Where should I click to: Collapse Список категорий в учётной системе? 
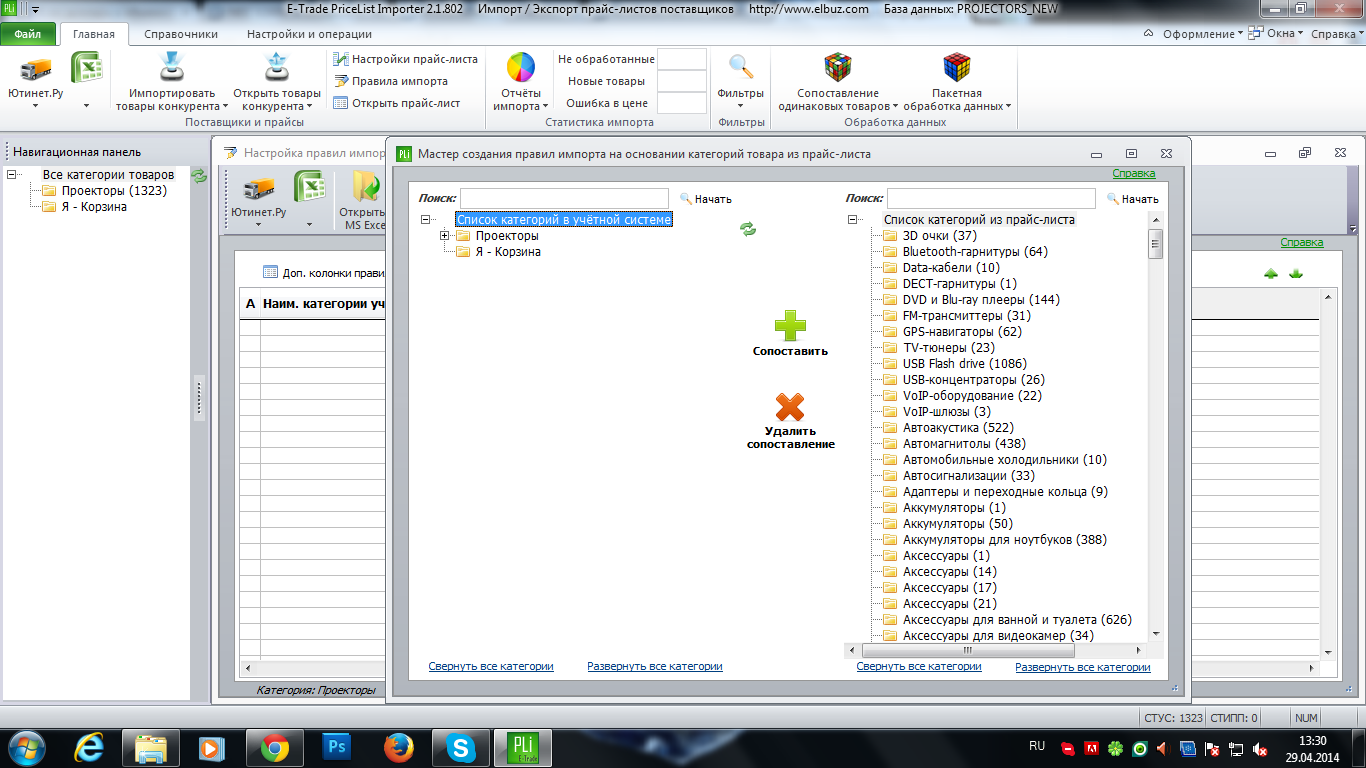[x=426, y=220]
